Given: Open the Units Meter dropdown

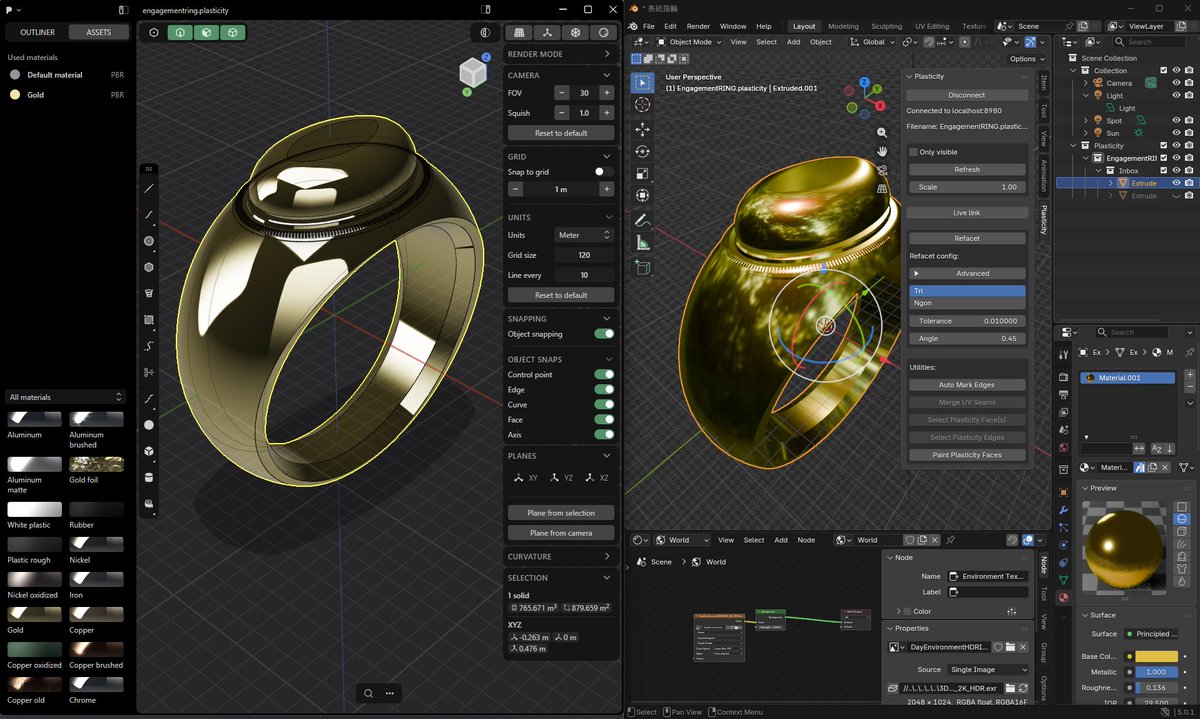Looking at the screenshot, I should pos(585,235).
